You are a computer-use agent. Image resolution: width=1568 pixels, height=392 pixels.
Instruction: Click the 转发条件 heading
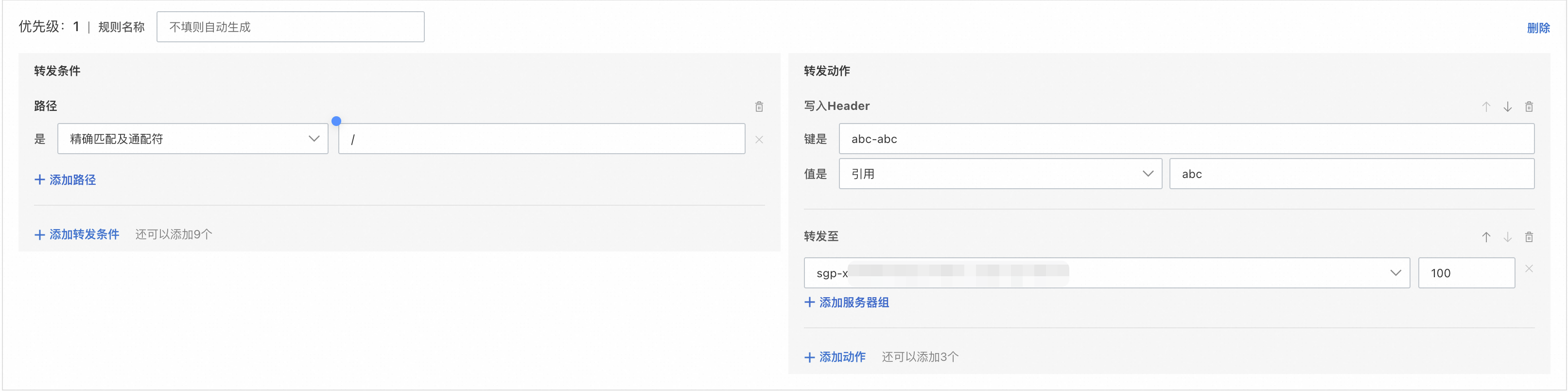[x=57, y=71]
